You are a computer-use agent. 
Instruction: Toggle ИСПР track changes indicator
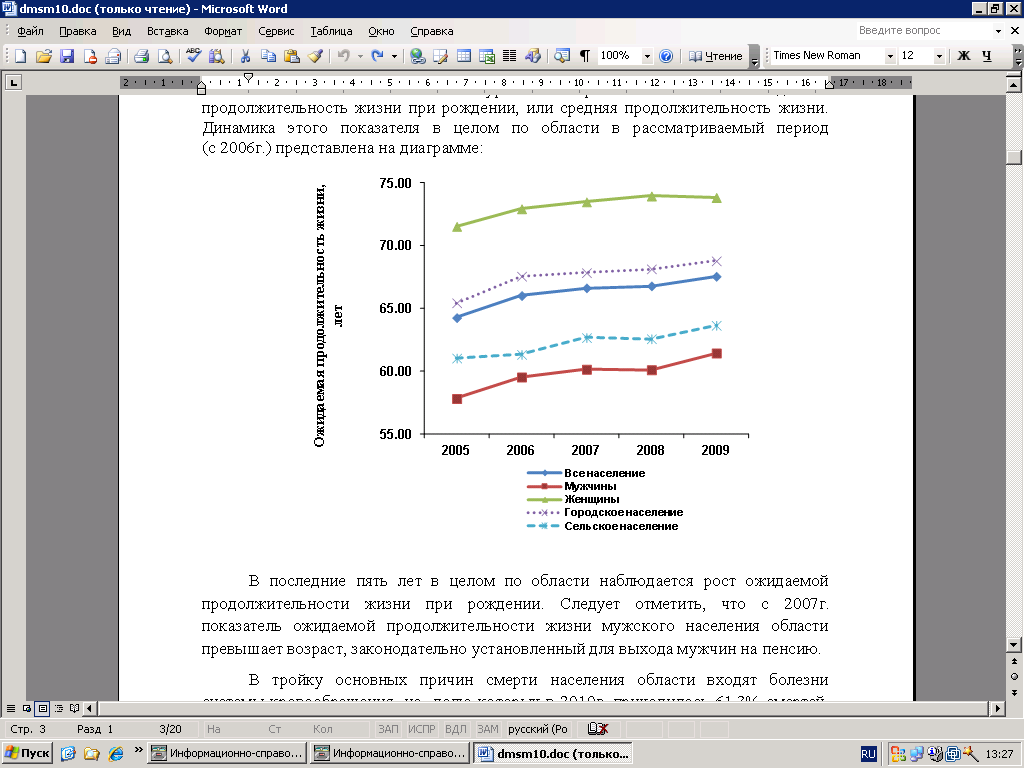coord(421,729)
